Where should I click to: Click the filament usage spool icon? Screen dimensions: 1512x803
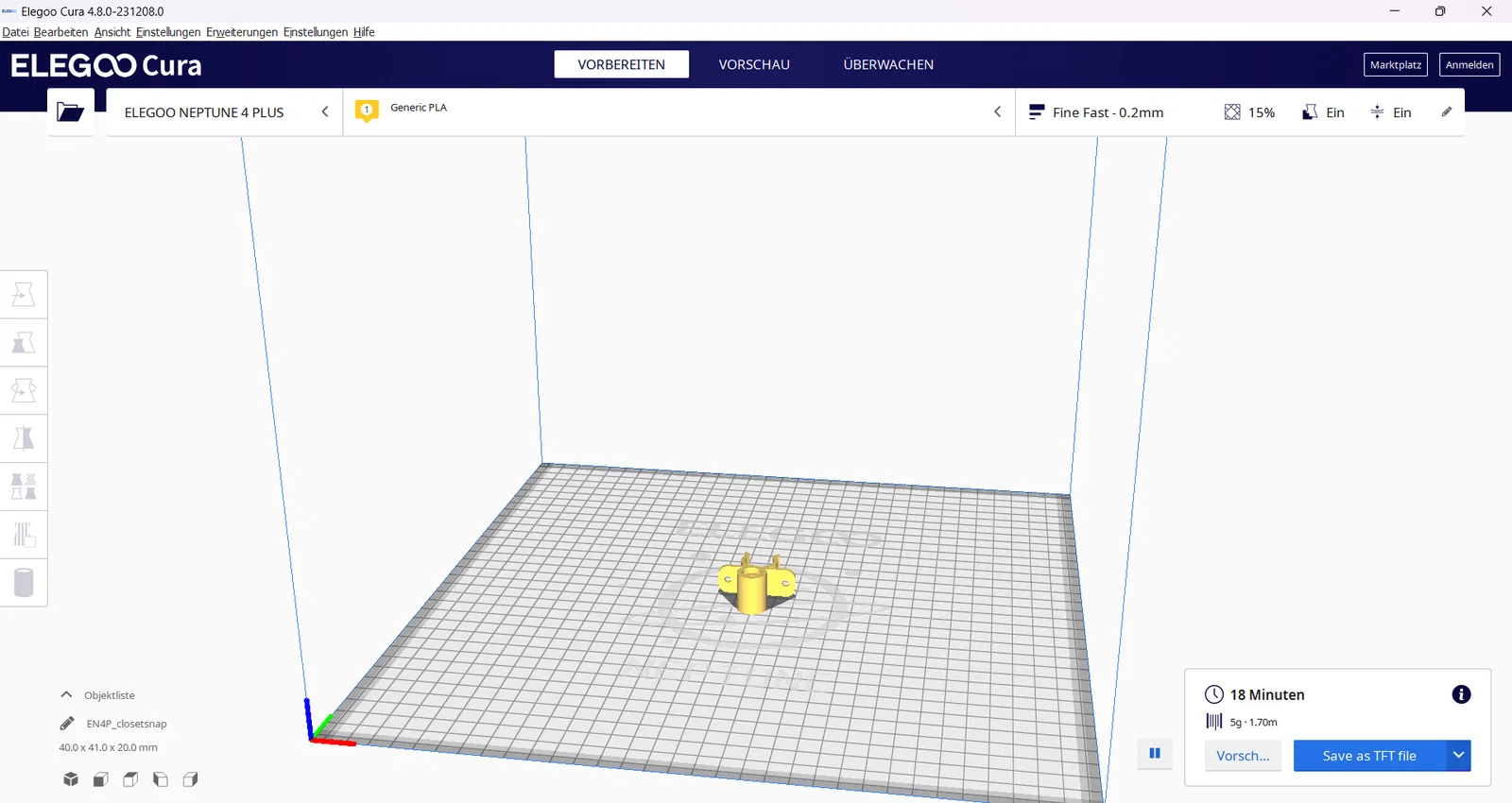[1214, 722]
